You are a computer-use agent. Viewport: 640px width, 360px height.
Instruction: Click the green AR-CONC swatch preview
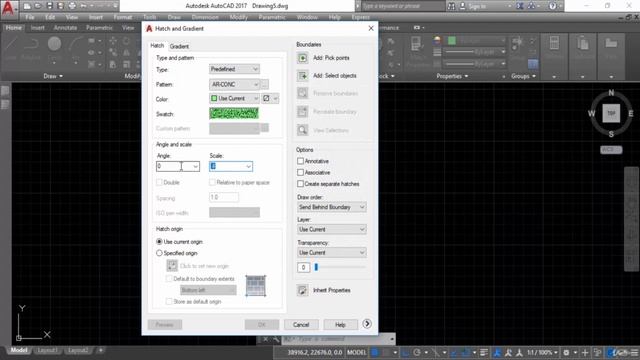pos(234,113)
